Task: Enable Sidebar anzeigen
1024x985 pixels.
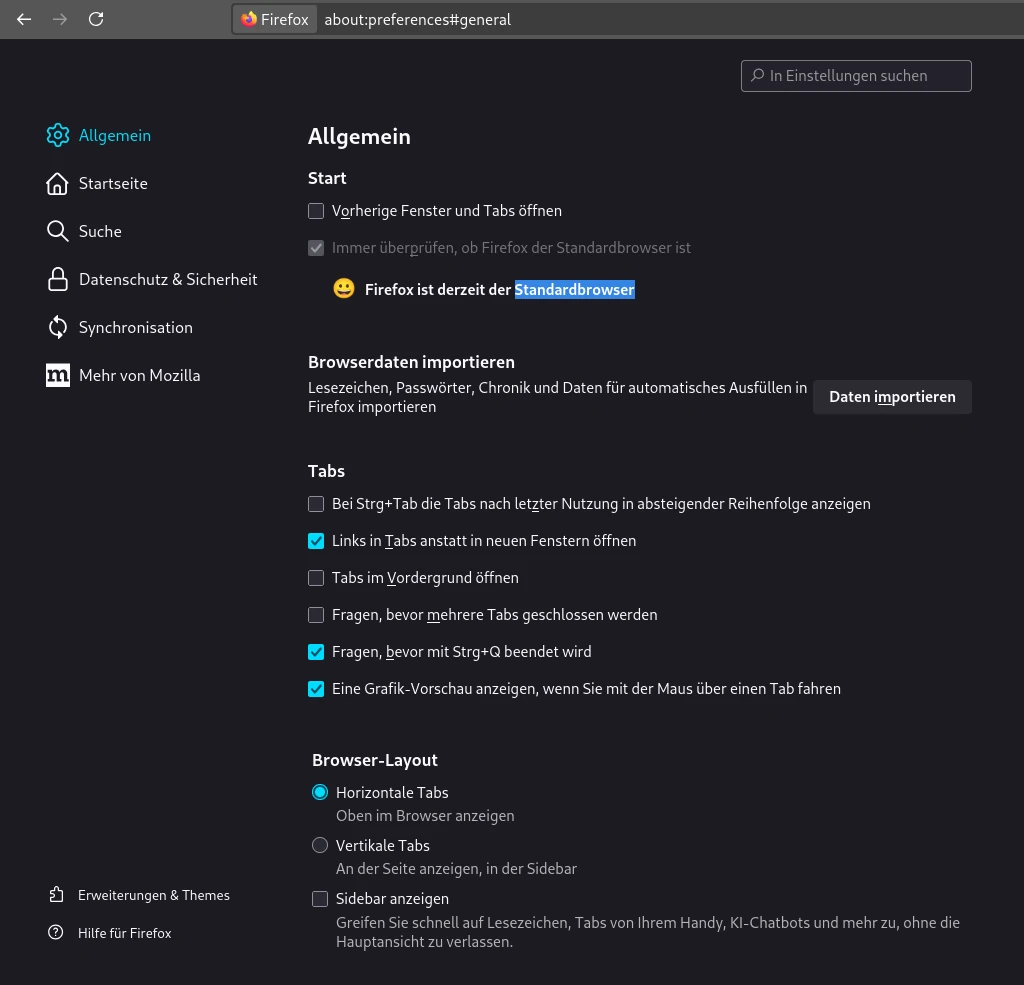Action: 320,898
